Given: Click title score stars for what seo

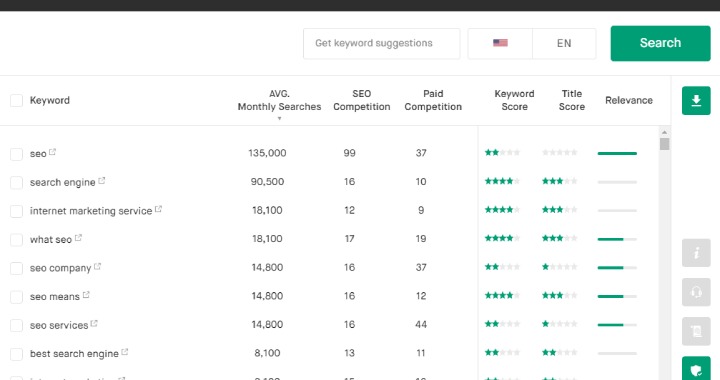Looking at the screenshot, I should [x=559, y=238].
